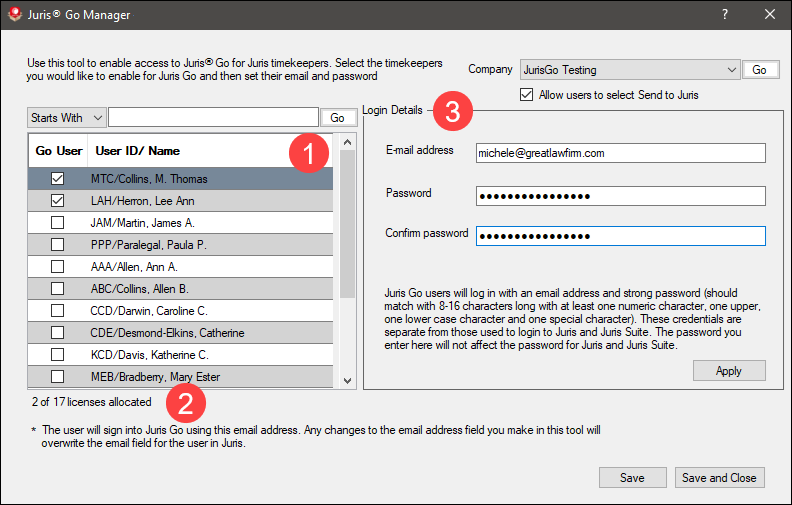Click the timekeeper search text box
792x505 pixels.
pos(213,118)
